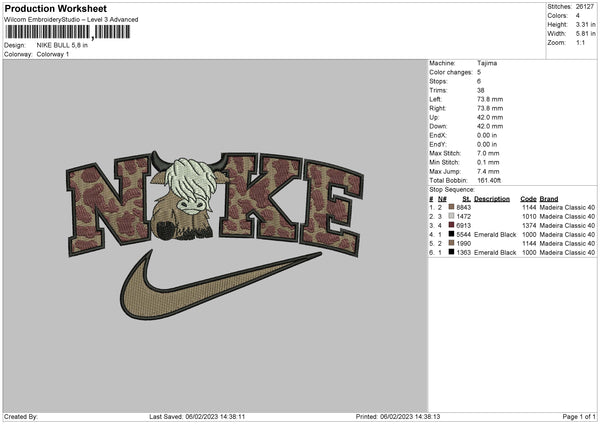Click the Down value 42.0 mm
This screenshot has width=600, height=424.
click(490, 126)
